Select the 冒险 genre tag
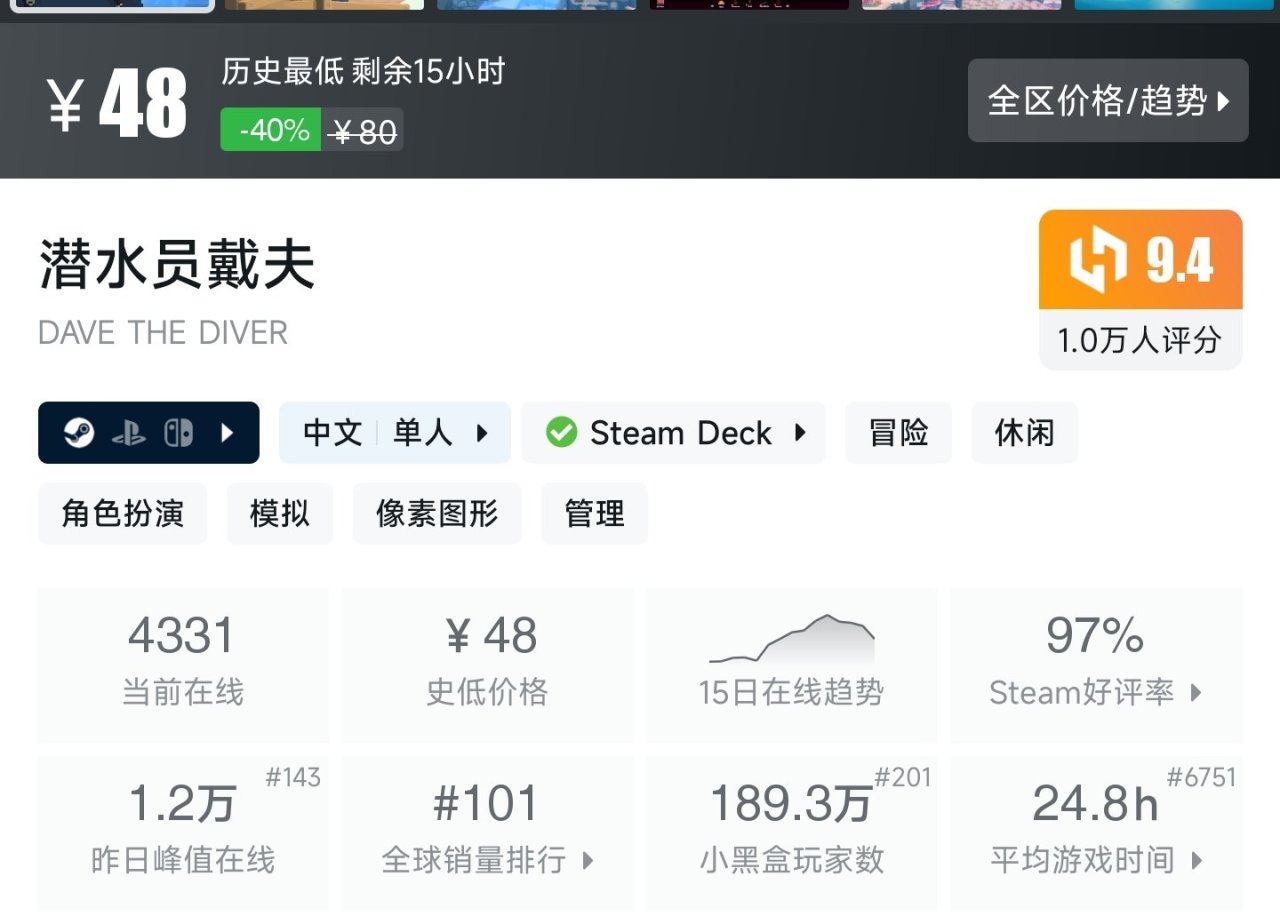The image size is (1280, 924). pos(899,433)
